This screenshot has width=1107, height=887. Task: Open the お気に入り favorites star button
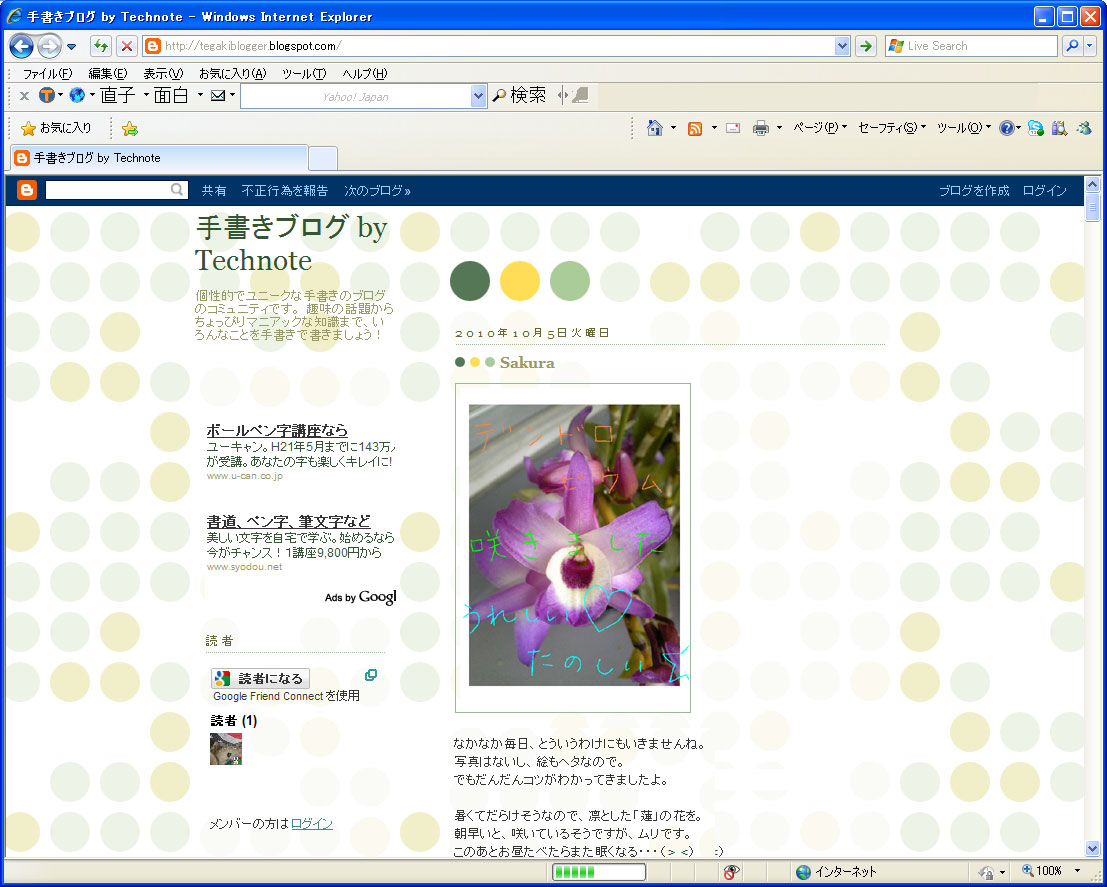(56, 128)
